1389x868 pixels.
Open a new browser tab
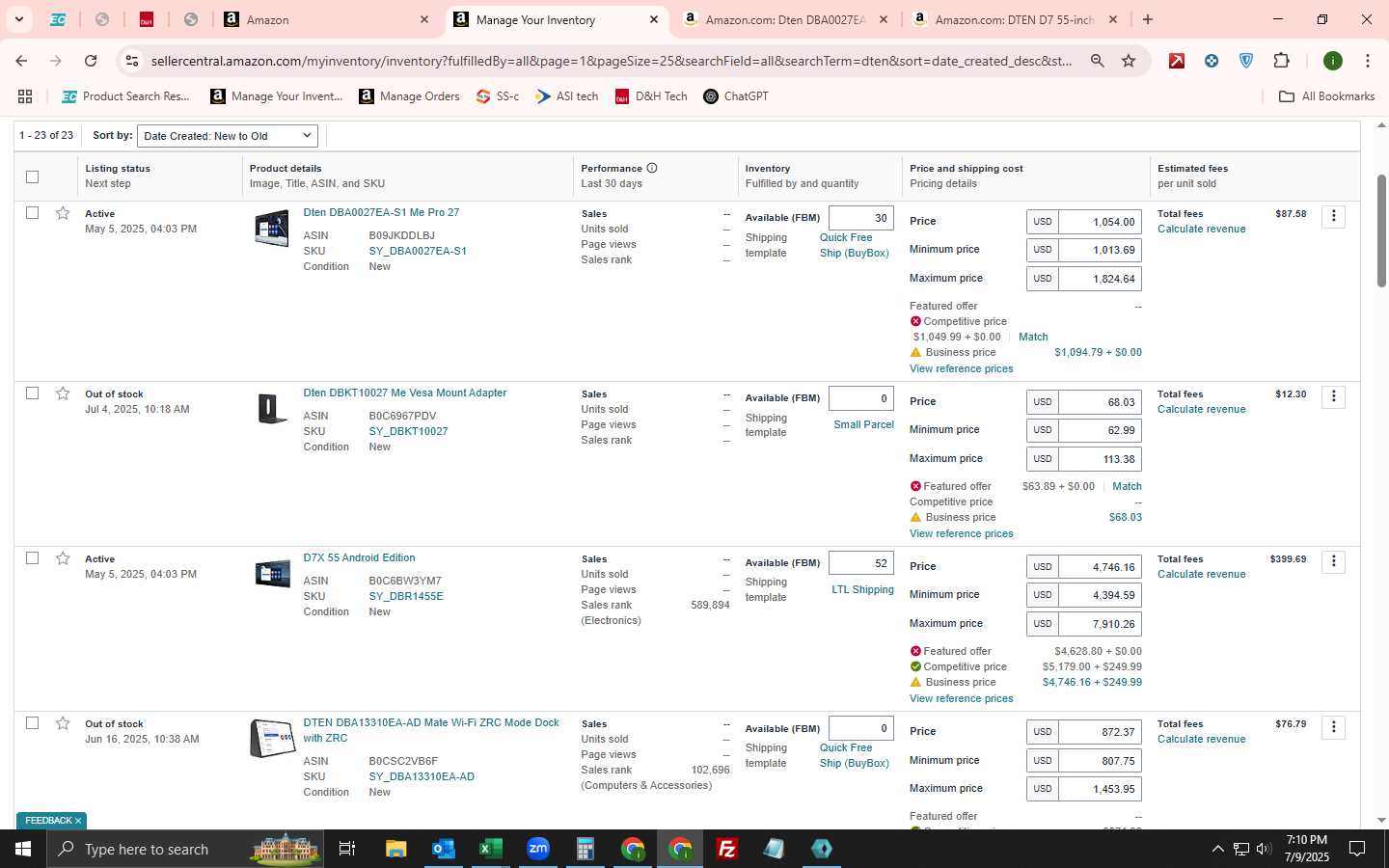click(1147, 19)
